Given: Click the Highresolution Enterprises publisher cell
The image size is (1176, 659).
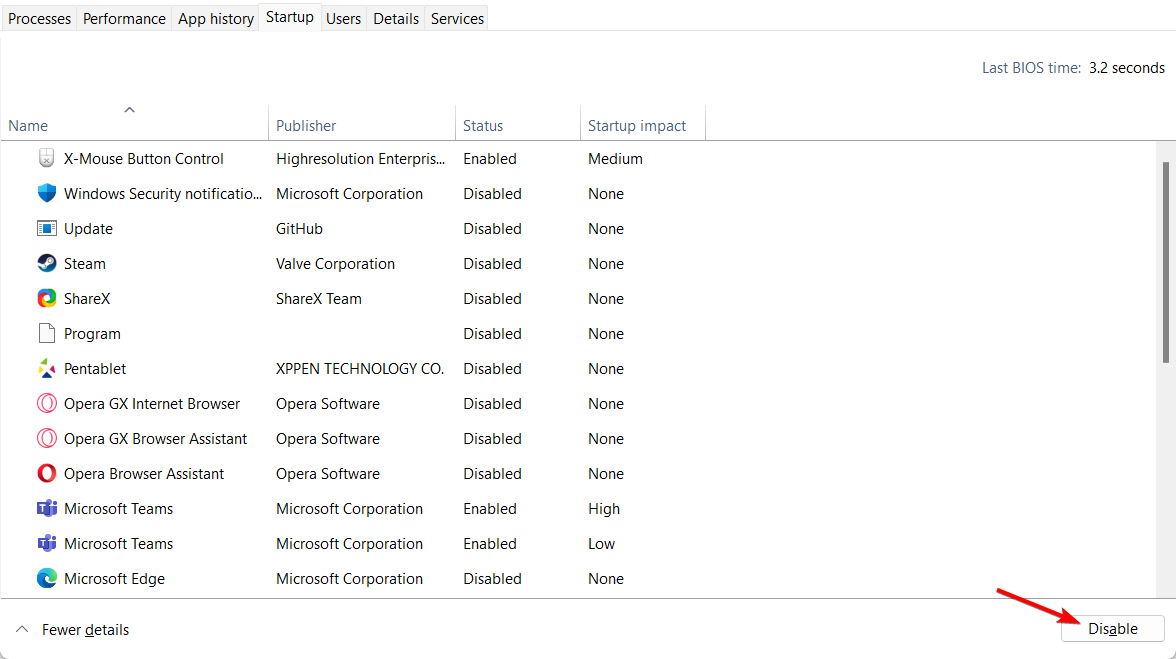Looking at the screenshot, I should click(360, 159).
